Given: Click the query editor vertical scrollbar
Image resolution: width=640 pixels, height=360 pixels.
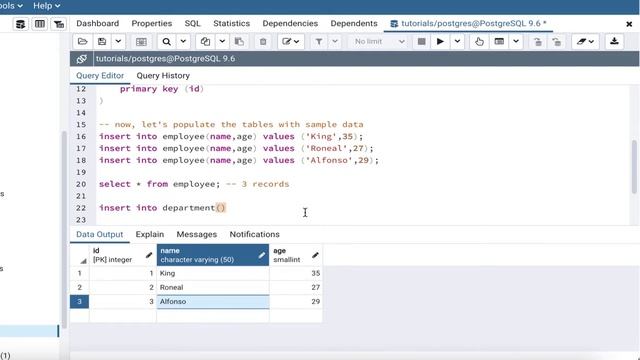Looking at the screenshot, I should [634, 167].
